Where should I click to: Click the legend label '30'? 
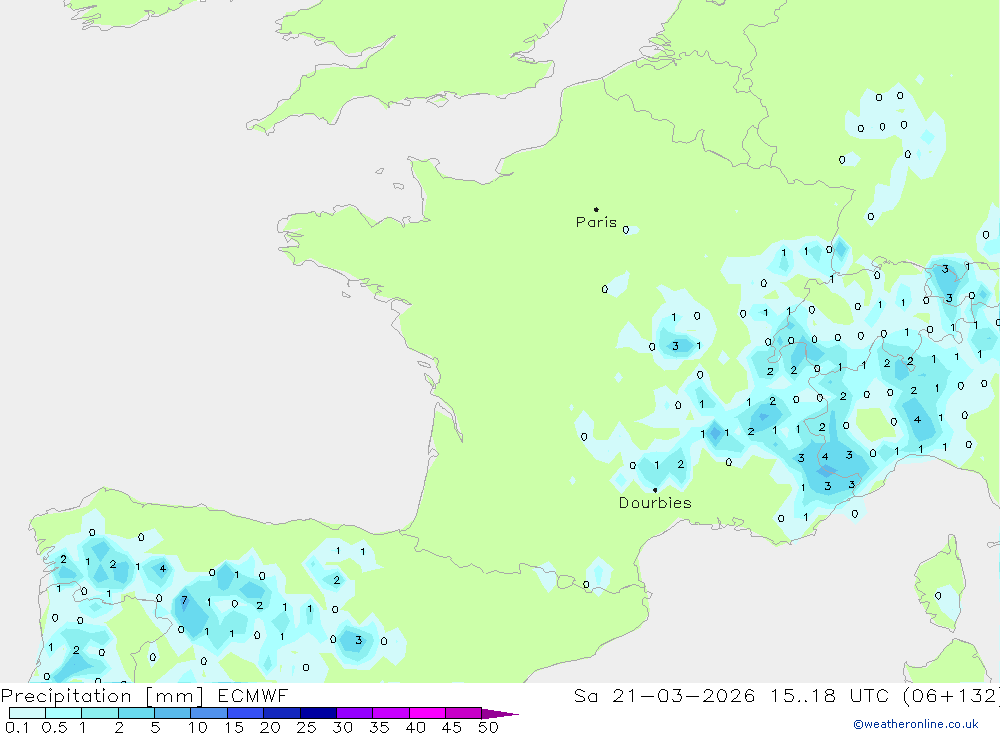coord(342,727)
